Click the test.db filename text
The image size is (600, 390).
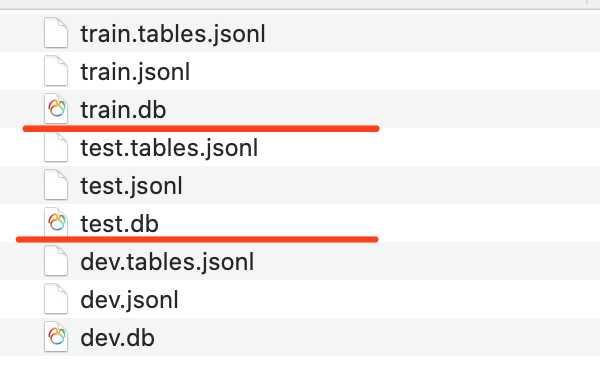119,224
